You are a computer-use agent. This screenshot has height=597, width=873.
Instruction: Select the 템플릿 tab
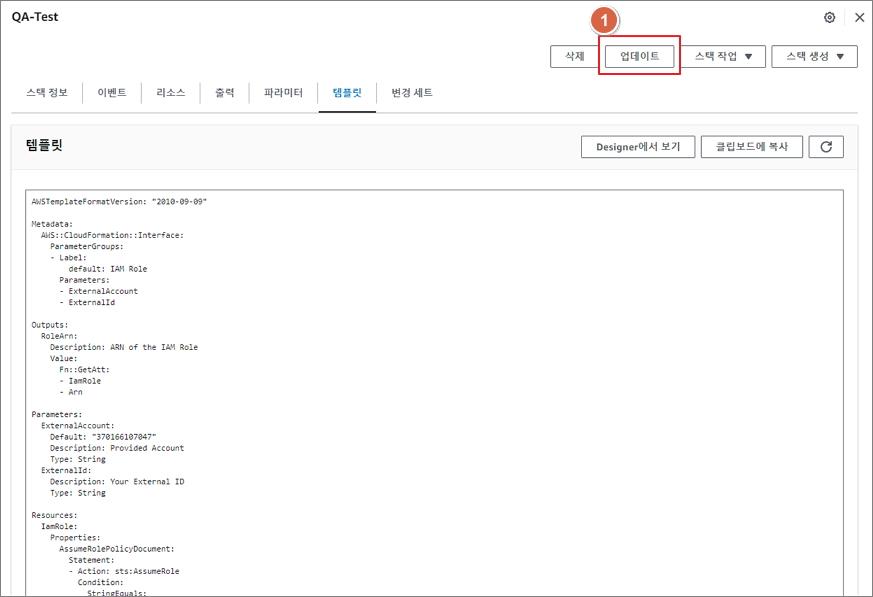[347, 93]
